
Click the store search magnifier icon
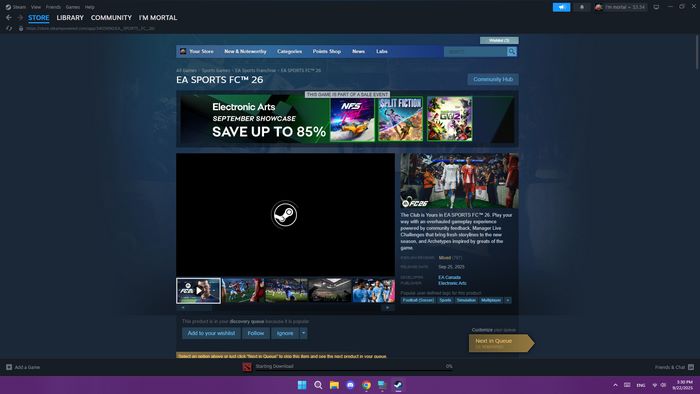[x=512, y=52]
